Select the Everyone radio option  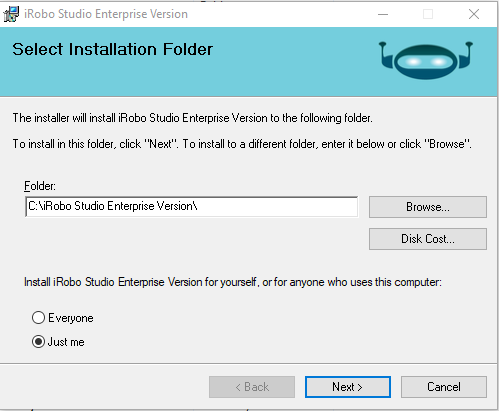38,318
